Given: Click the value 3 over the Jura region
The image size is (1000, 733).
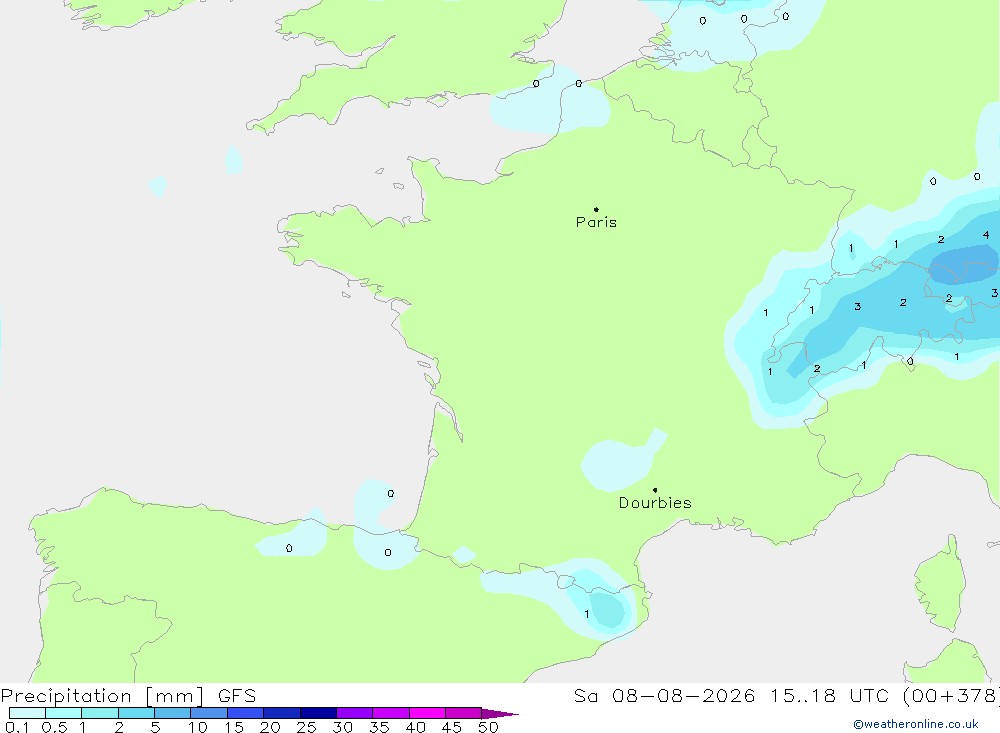Looking at the screenshot, I should [858, 306].
